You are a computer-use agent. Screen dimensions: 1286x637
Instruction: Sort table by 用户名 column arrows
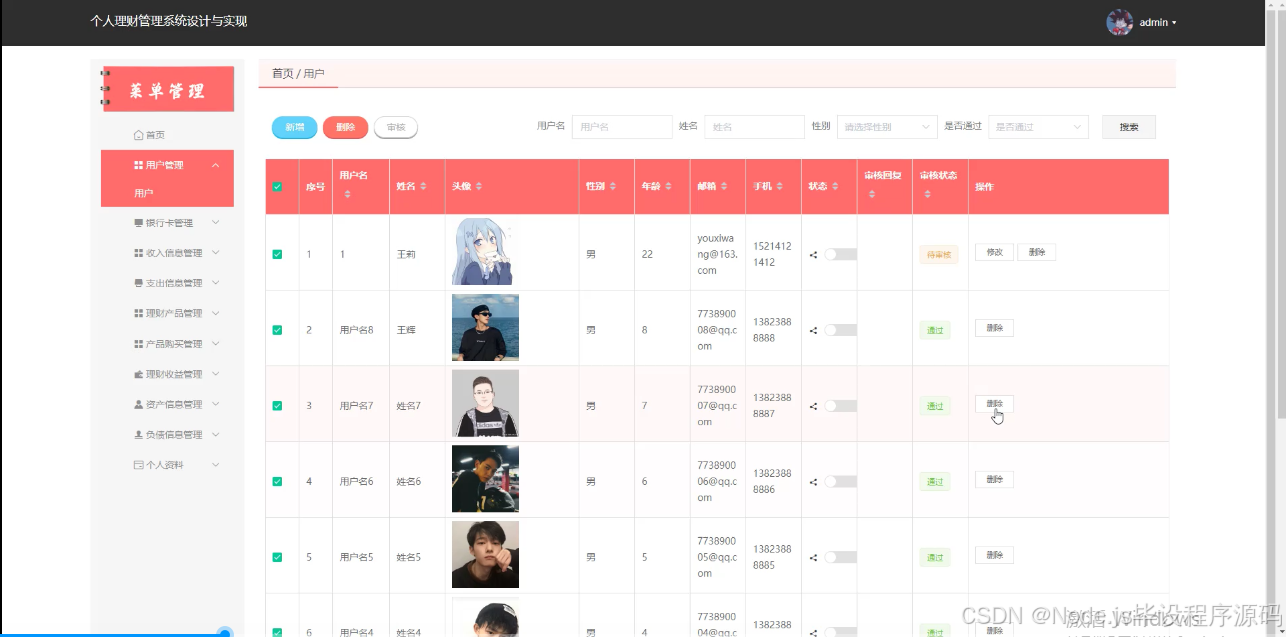click(347, 195)
